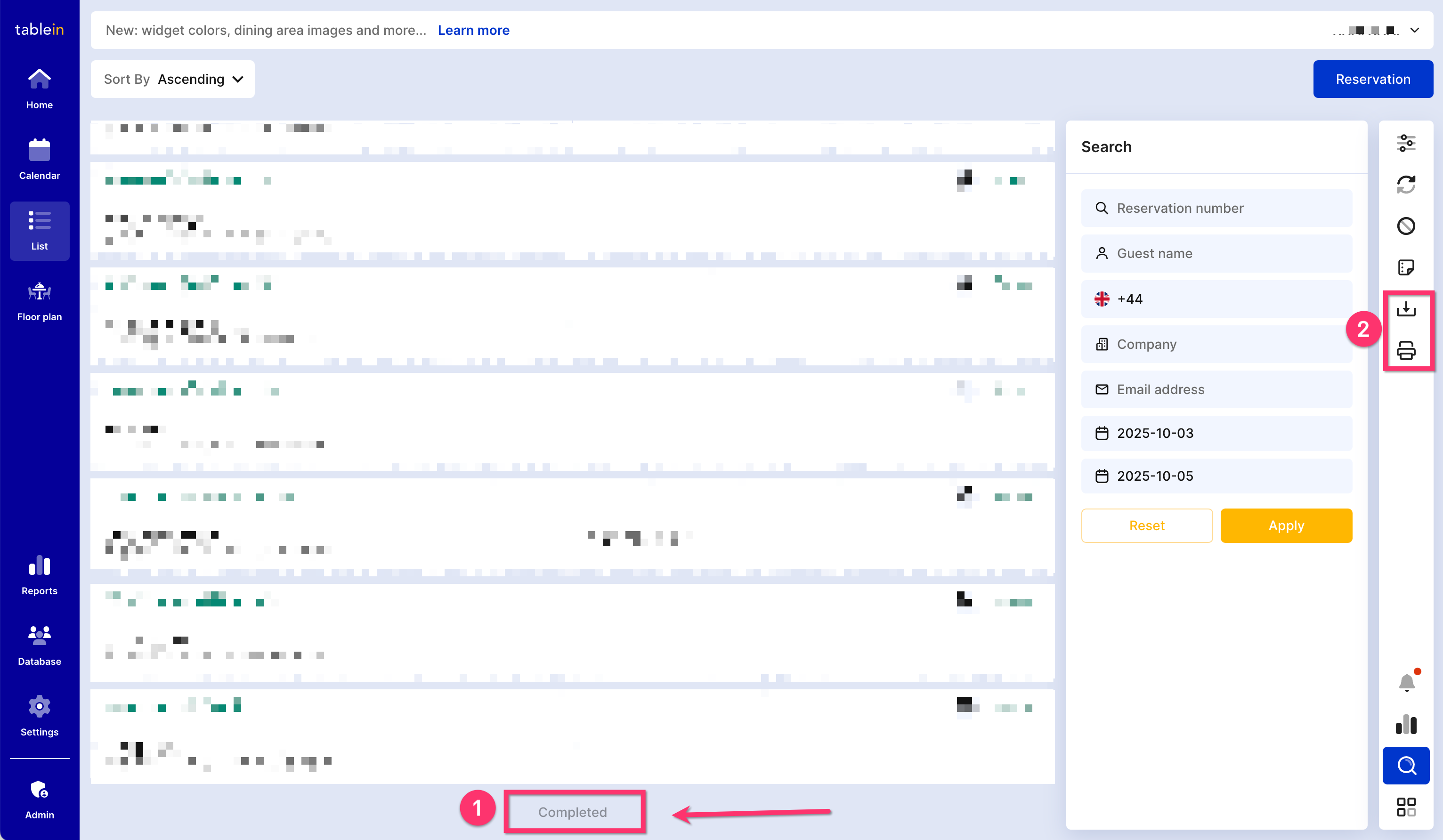Click the yellow Apply button

(x=1286, y=525)
